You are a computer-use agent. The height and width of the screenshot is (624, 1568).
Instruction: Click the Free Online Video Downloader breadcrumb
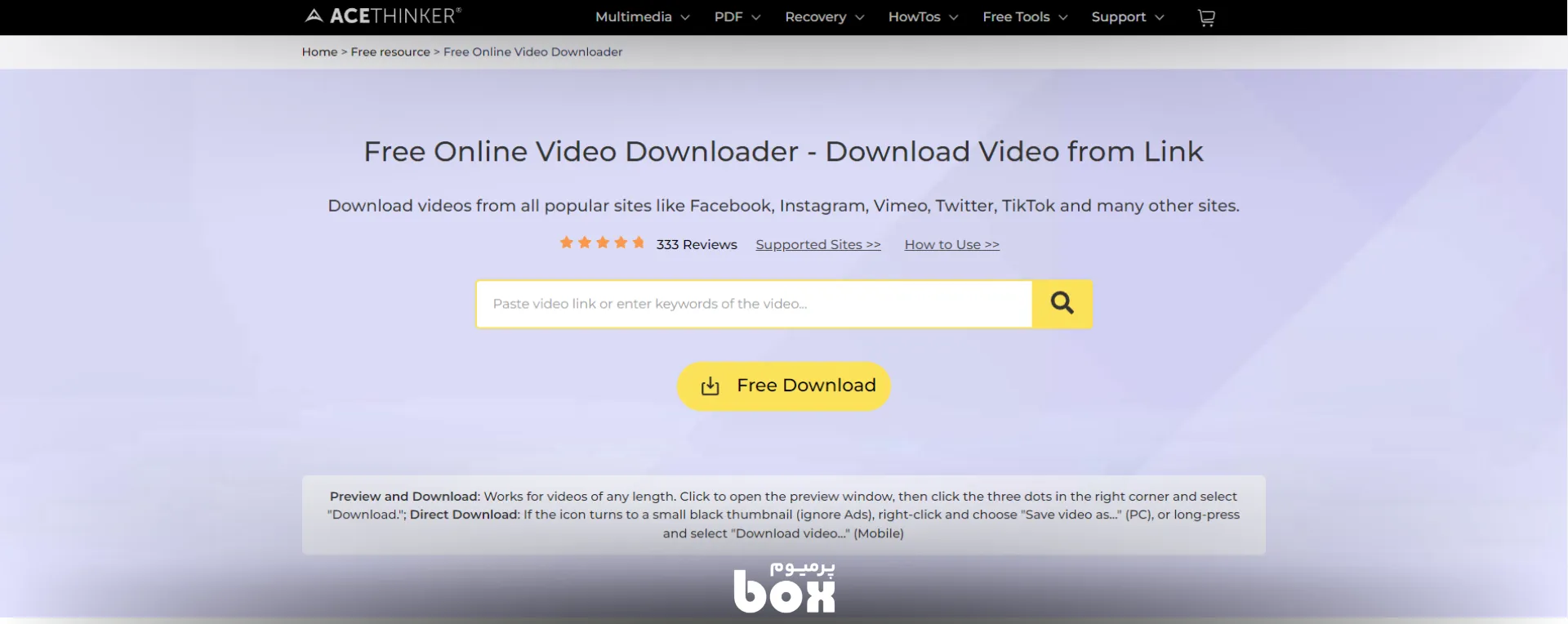(532, 51)
